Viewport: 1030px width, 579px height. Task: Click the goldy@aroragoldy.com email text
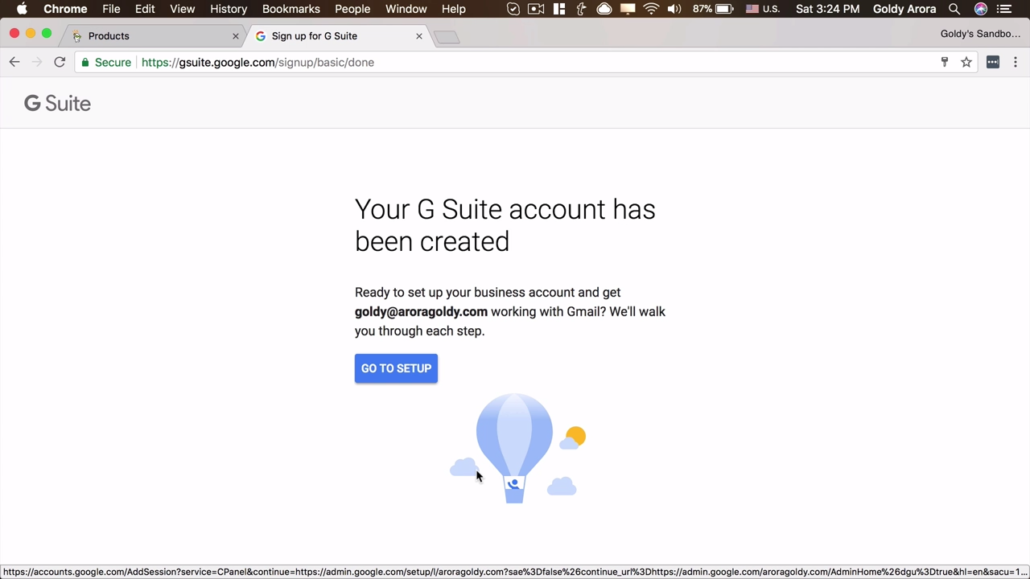tap(421, 312)
